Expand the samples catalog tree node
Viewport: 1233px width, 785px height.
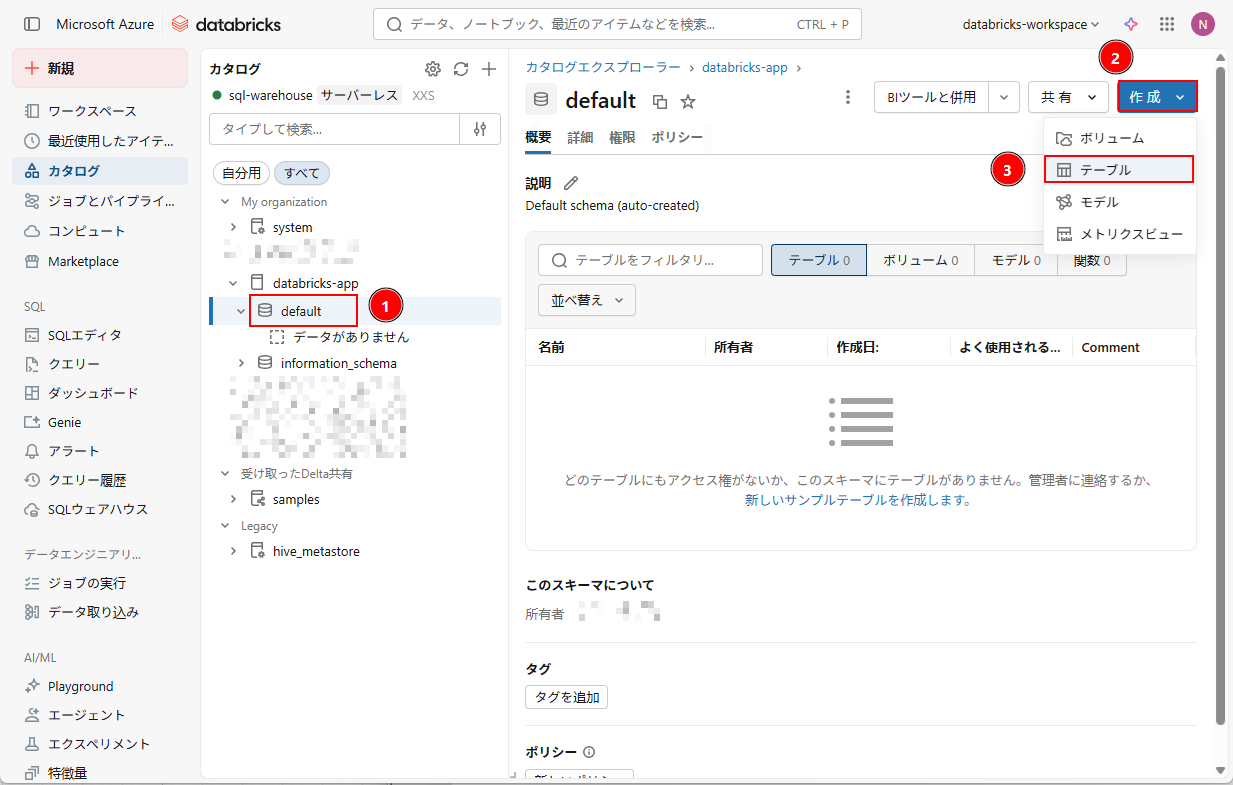(234, 499)
